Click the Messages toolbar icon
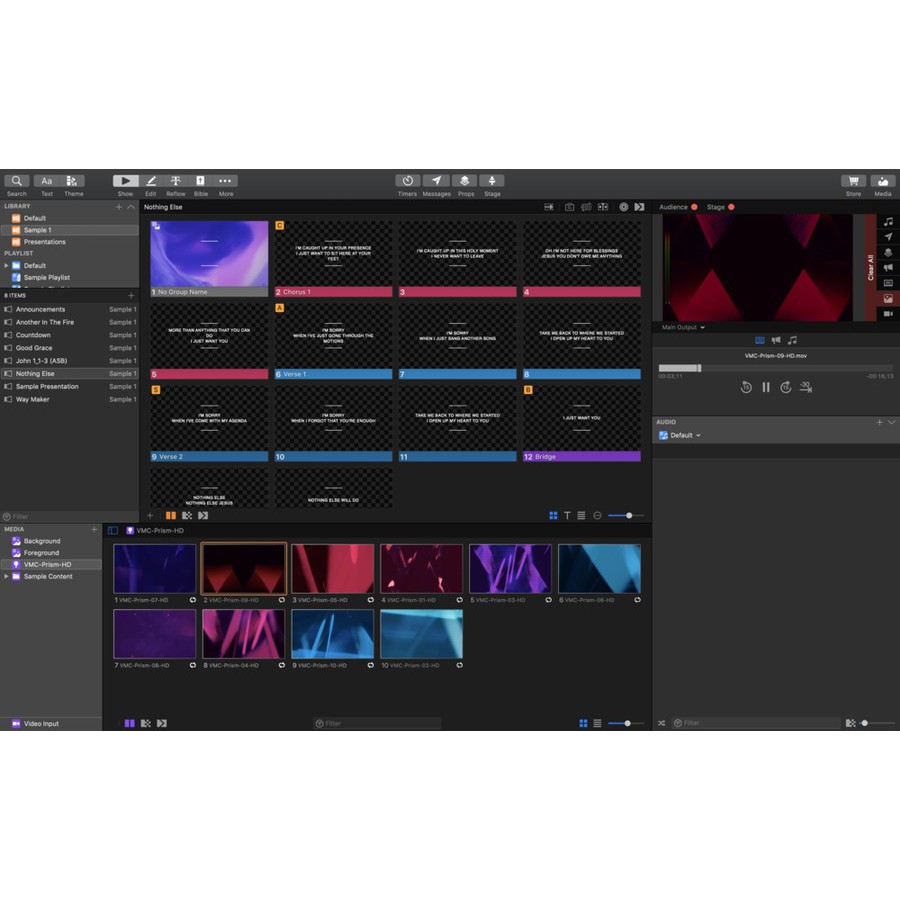This screenshot has width=900, height=900. pos(436,181)
